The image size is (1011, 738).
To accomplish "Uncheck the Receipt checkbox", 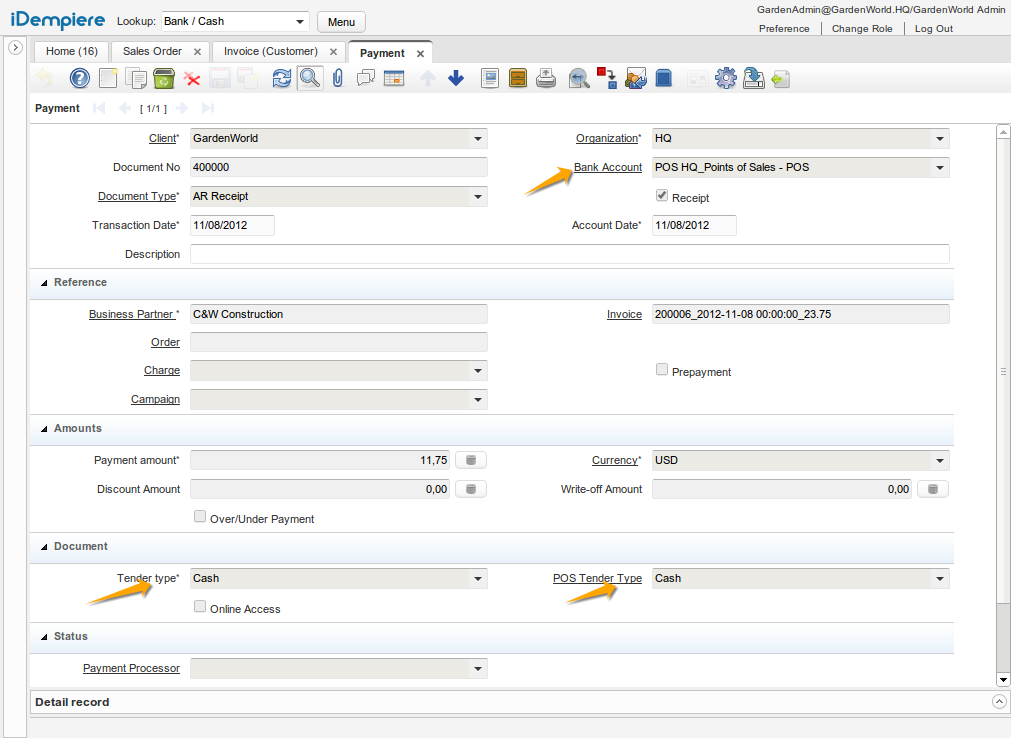I will click(661, 196).
